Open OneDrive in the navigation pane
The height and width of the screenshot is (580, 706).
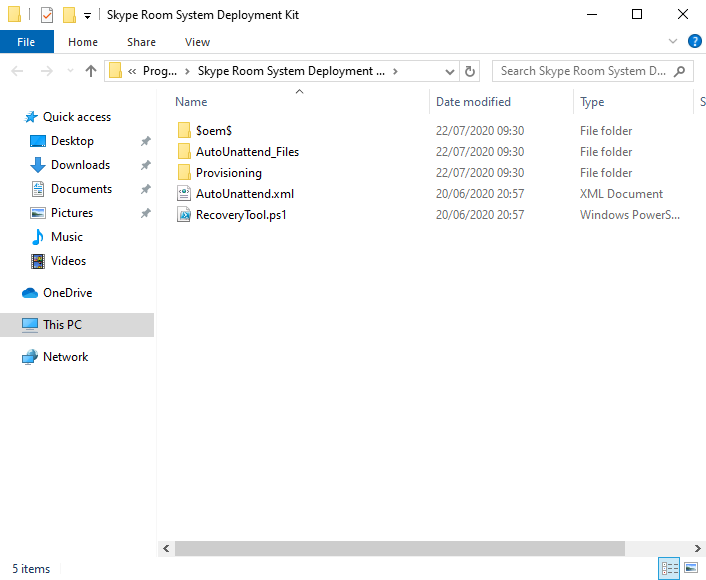click(x=68, y=293)
